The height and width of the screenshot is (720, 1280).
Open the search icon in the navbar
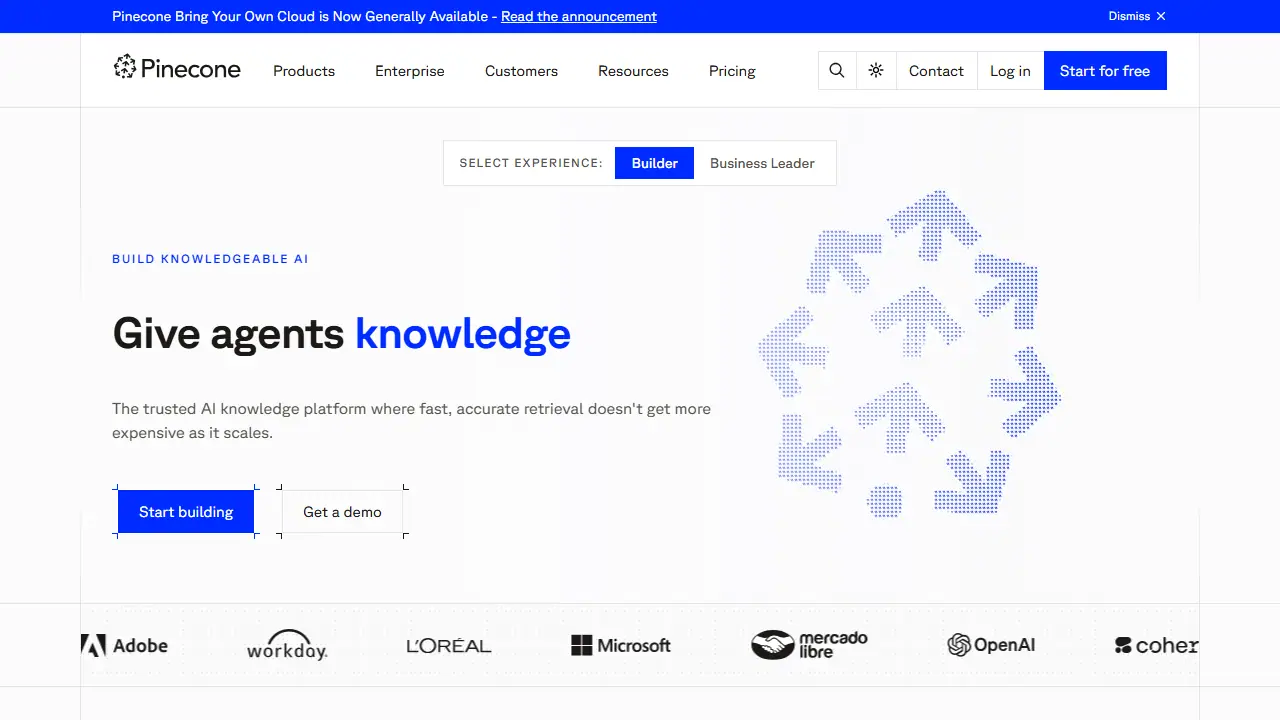(837, 71)
